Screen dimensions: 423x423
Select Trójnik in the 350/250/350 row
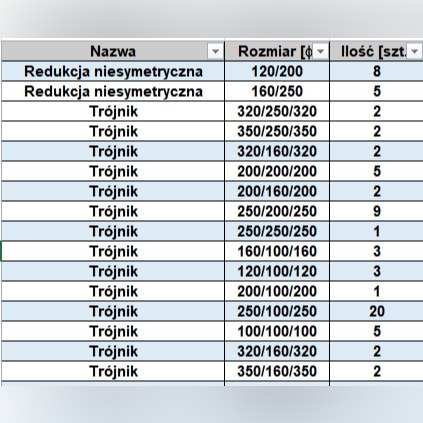113,131
